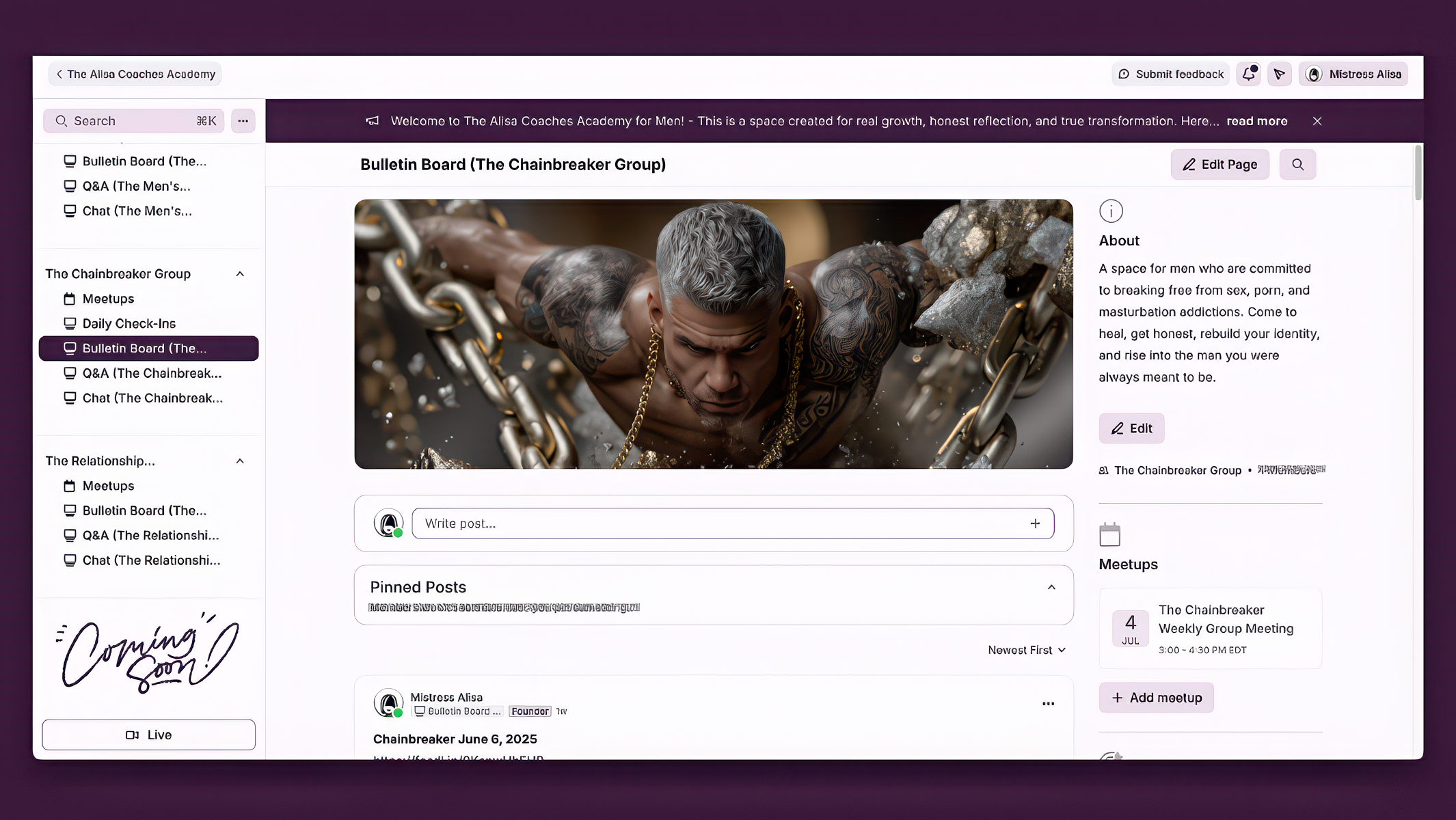1456x820 pixels.
Task: Click the page search magnifier icon
Action: pos(1297,165)
